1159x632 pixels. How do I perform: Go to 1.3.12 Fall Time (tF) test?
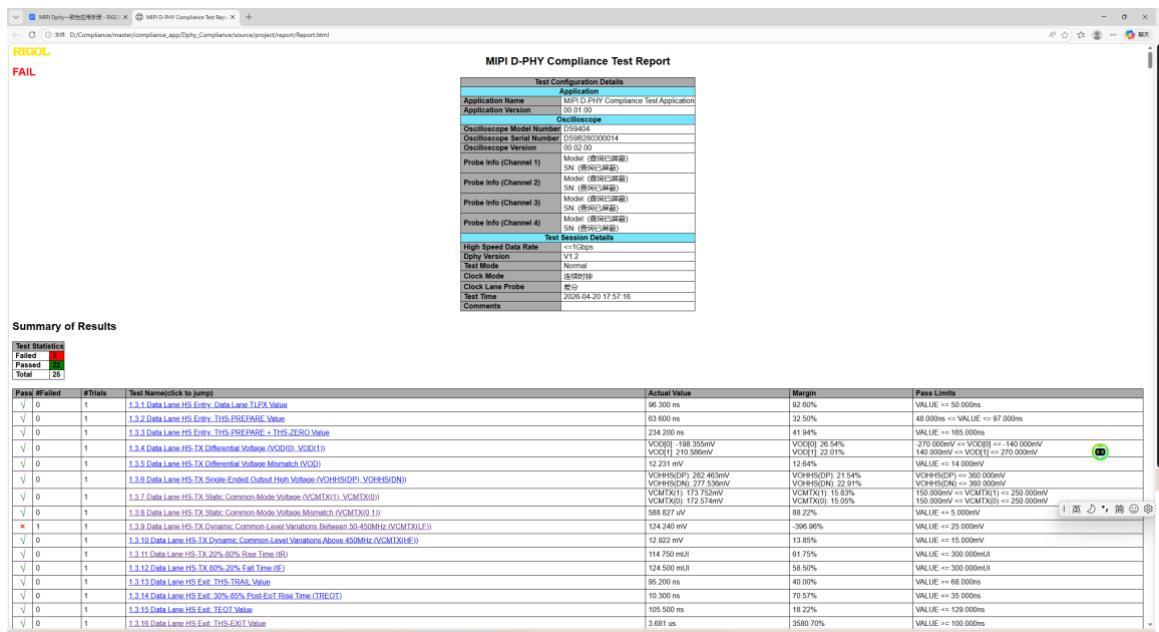click(x=207, y=568)
